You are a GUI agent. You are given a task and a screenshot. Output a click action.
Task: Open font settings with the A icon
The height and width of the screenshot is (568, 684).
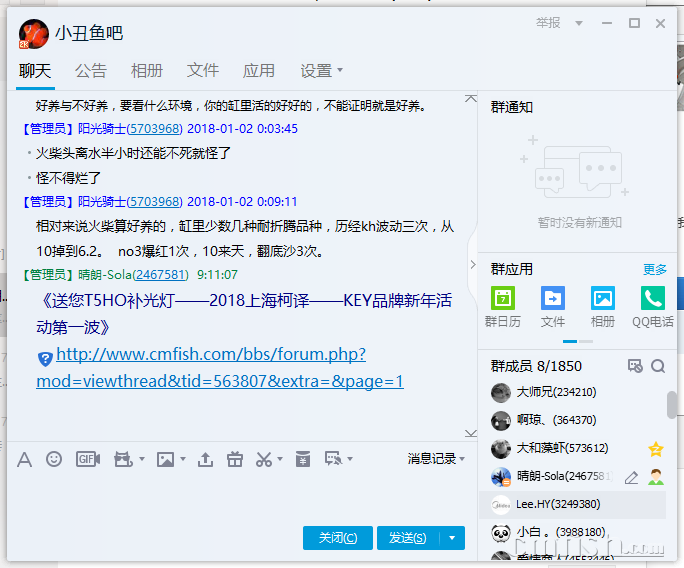(24, 459)
